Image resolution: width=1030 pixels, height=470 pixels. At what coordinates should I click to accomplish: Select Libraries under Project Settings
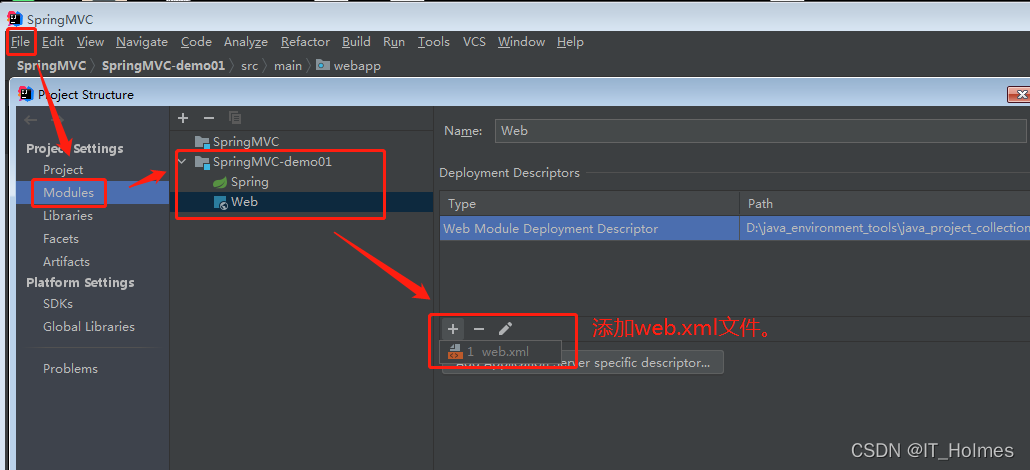click(x=68, y=216)
